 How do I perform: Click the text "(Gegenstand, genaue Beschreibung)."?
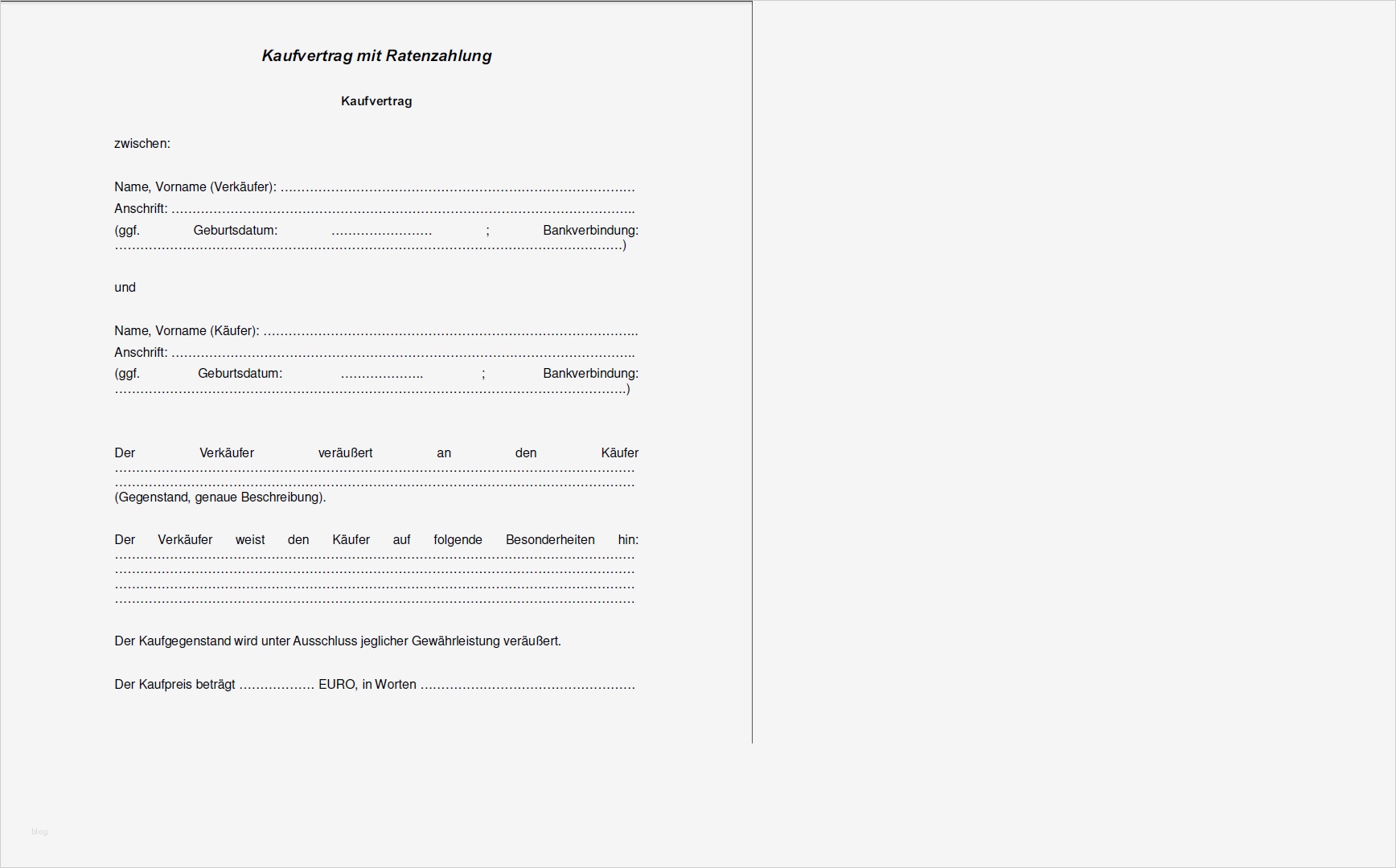pyautogui.click(x=220, y=497)
